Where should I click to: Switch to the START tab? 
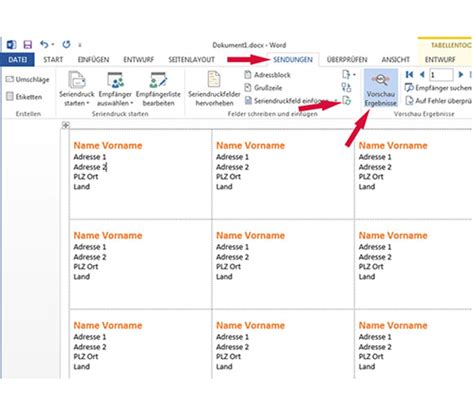coord(53,60)
